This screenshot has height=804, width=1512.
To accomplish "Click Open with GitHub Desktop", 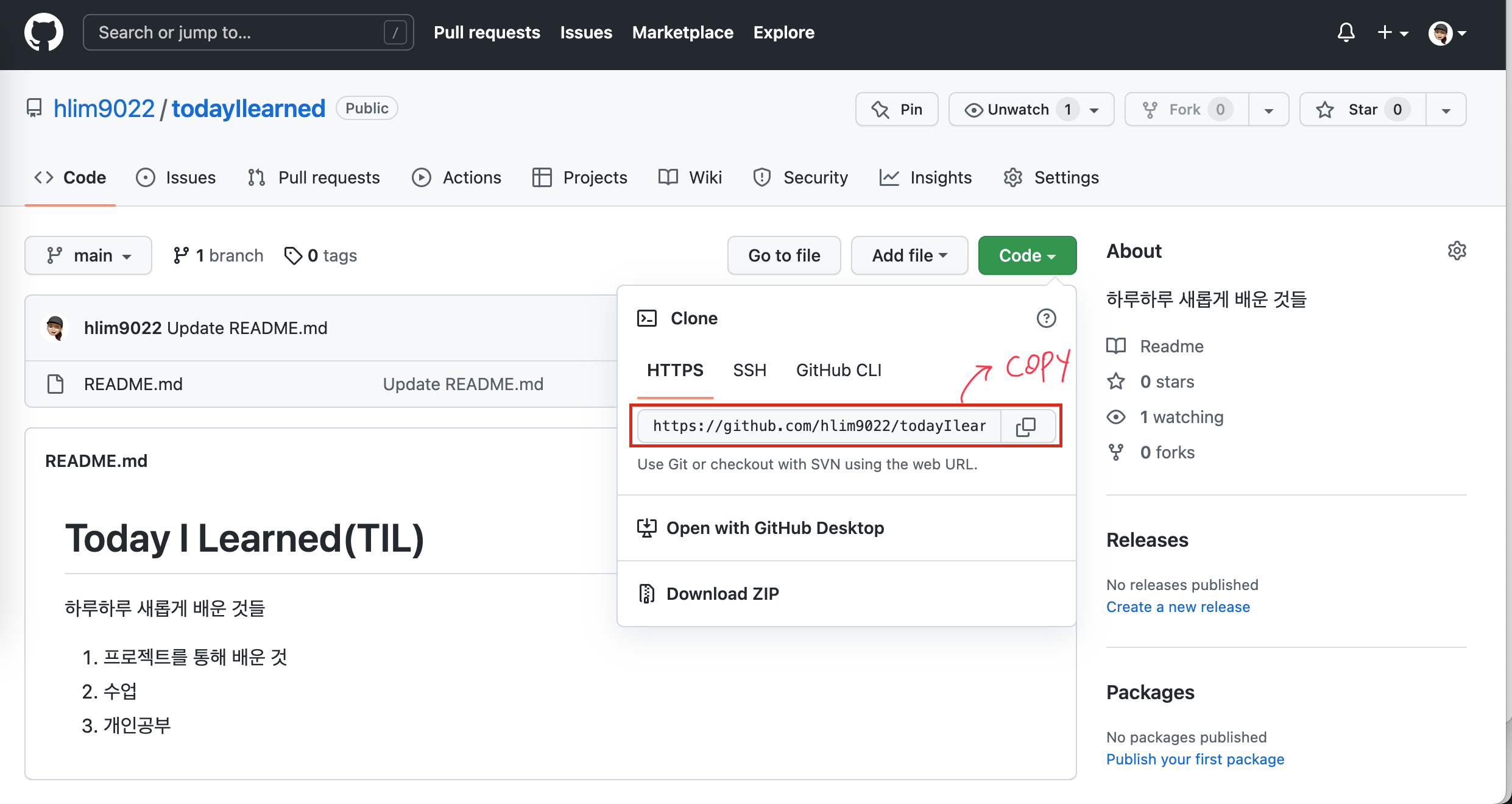I will (x=774, y=528).
